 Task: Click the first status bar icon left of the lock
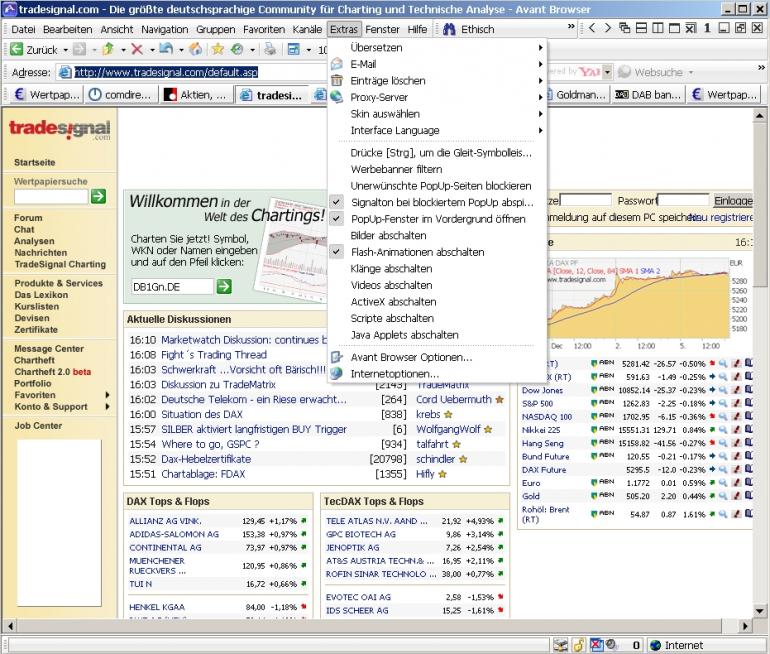[561, 645]
